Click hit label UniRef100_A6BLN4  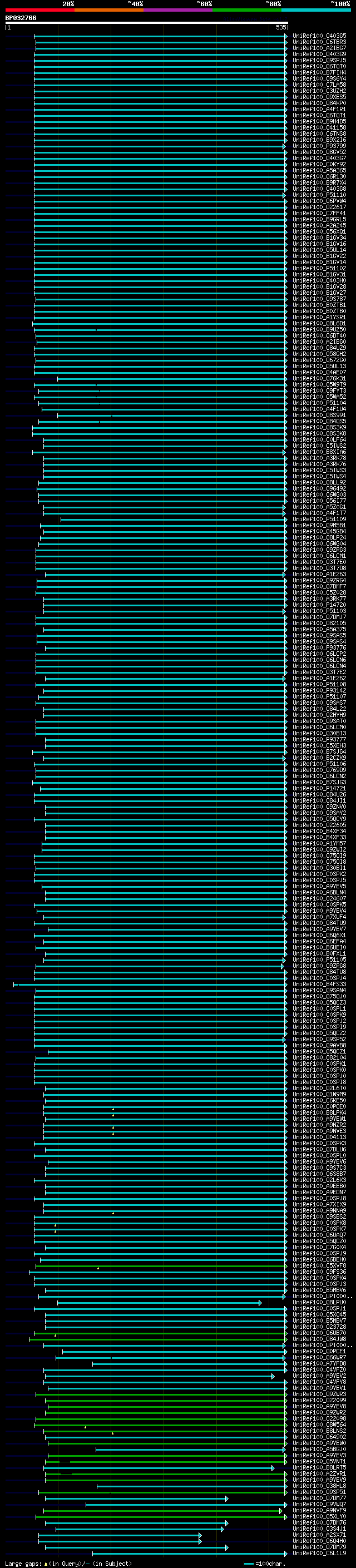tap(319, 892)
